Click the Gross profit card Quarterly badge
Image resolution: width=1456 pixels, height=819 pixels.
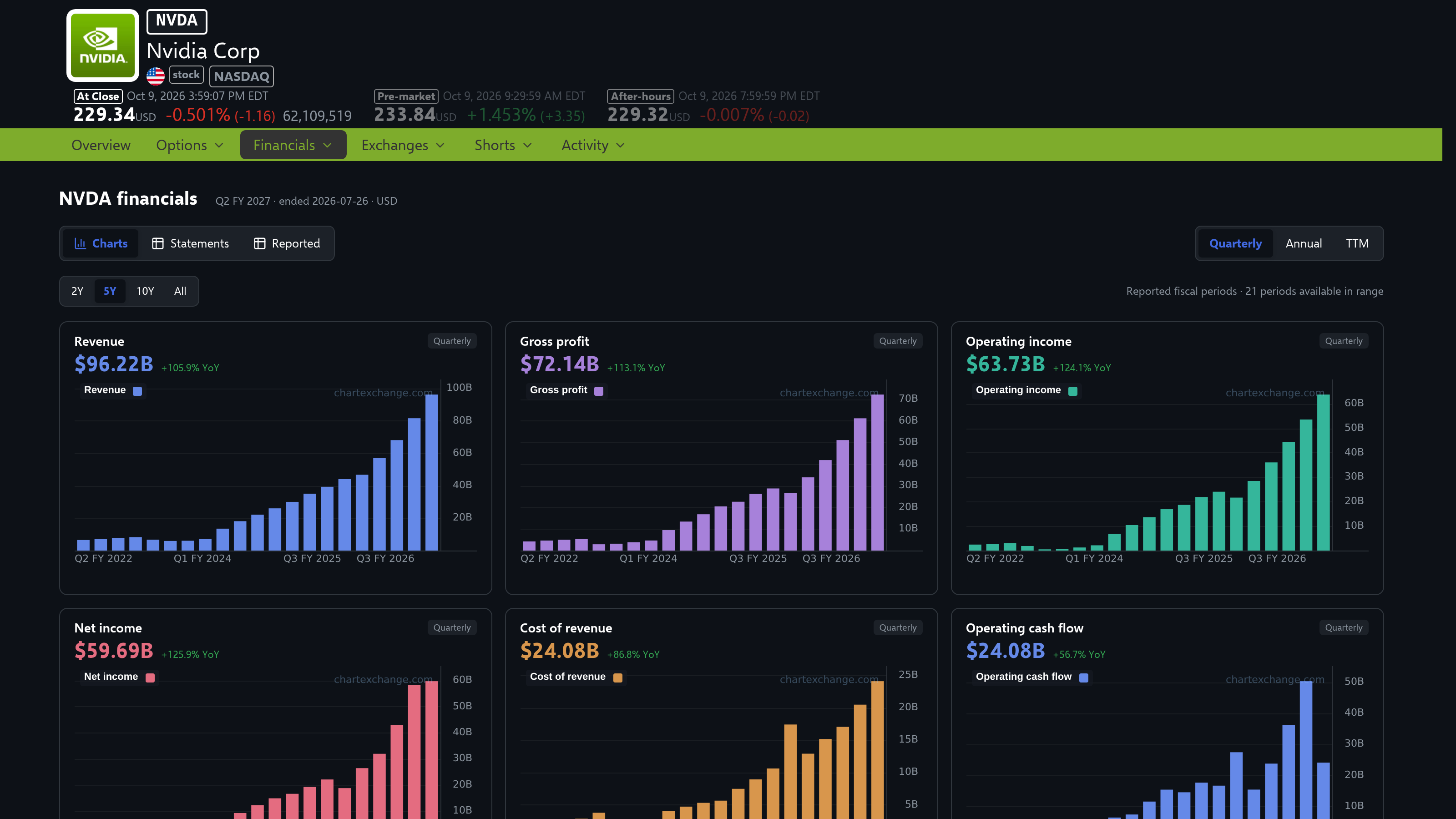[898, 341]
